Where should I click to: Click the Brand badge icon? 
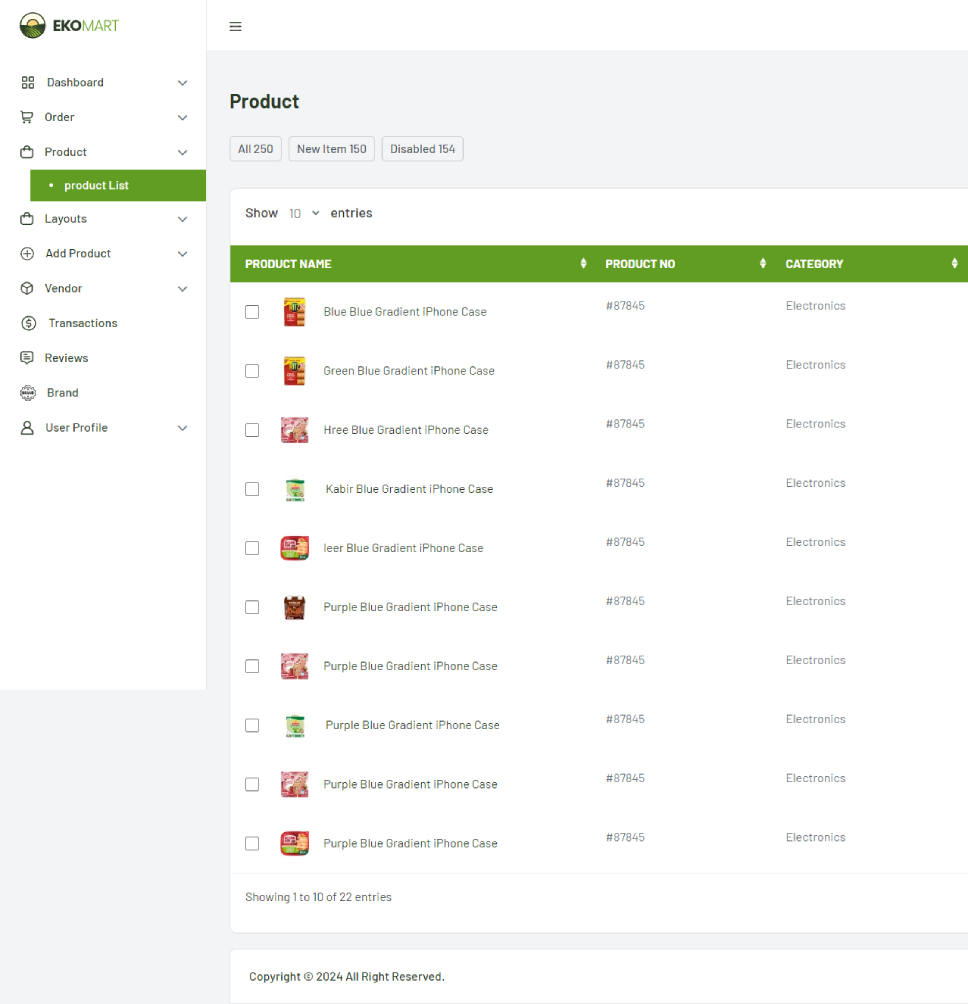28,393
